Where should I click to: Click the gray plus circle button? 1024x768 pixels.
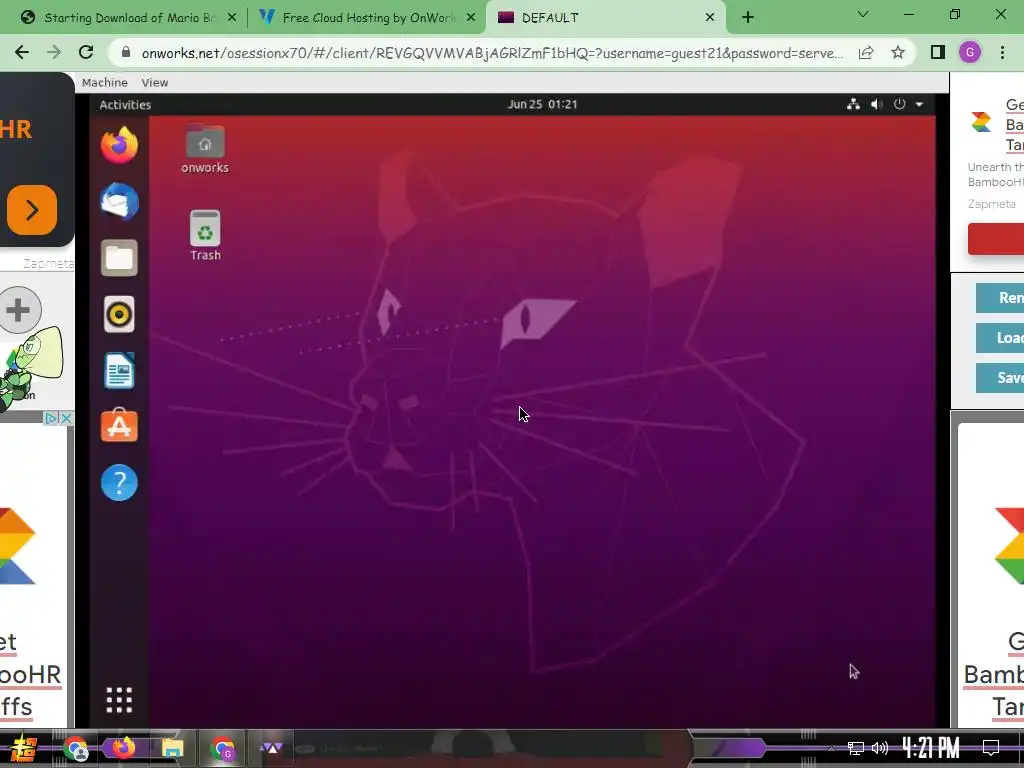[x=18, y=310]
